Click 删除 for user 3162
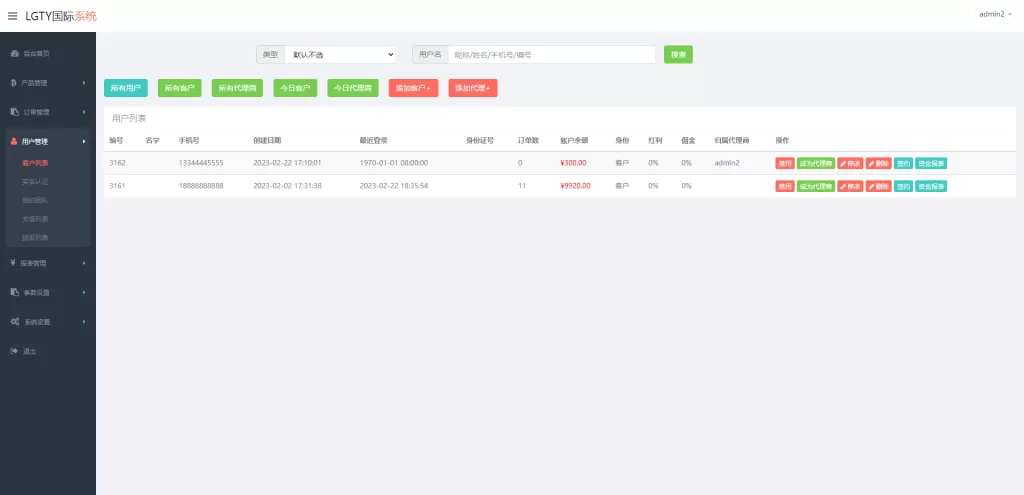Viewport: 1024px width, 495px height. (x=879, y=163)
